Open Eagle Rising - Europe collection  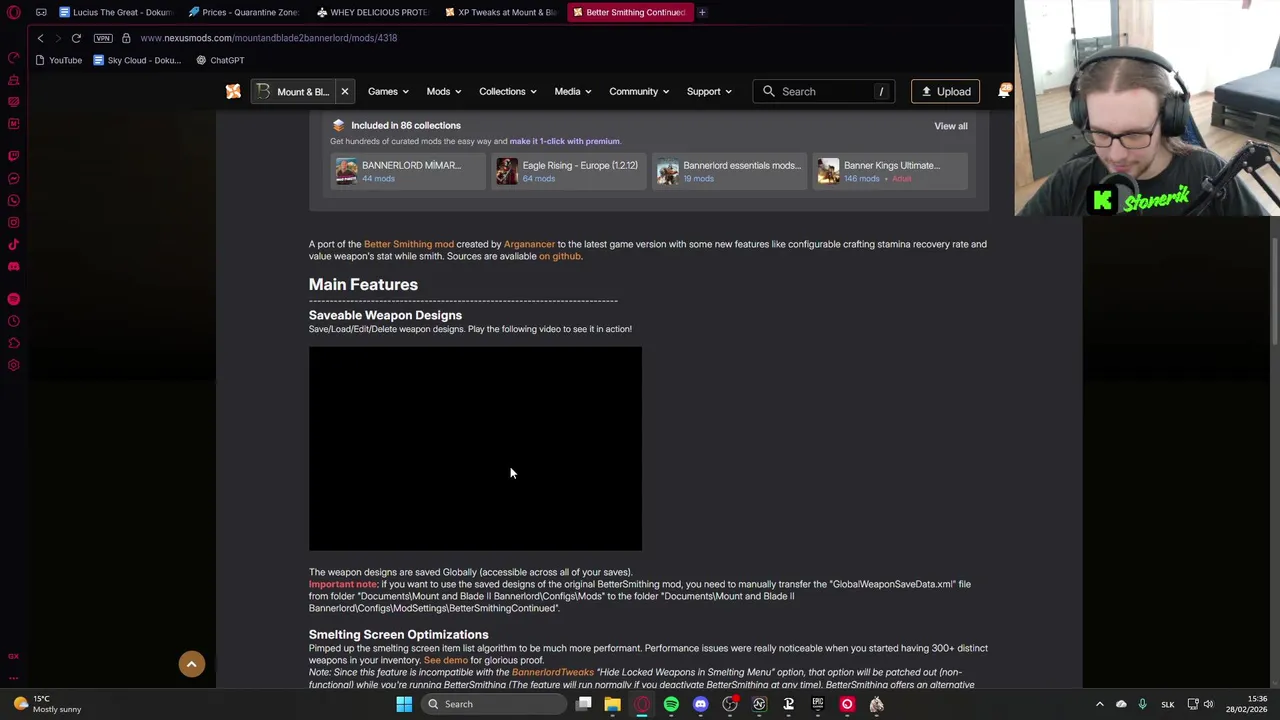click(x=568, y=171)
